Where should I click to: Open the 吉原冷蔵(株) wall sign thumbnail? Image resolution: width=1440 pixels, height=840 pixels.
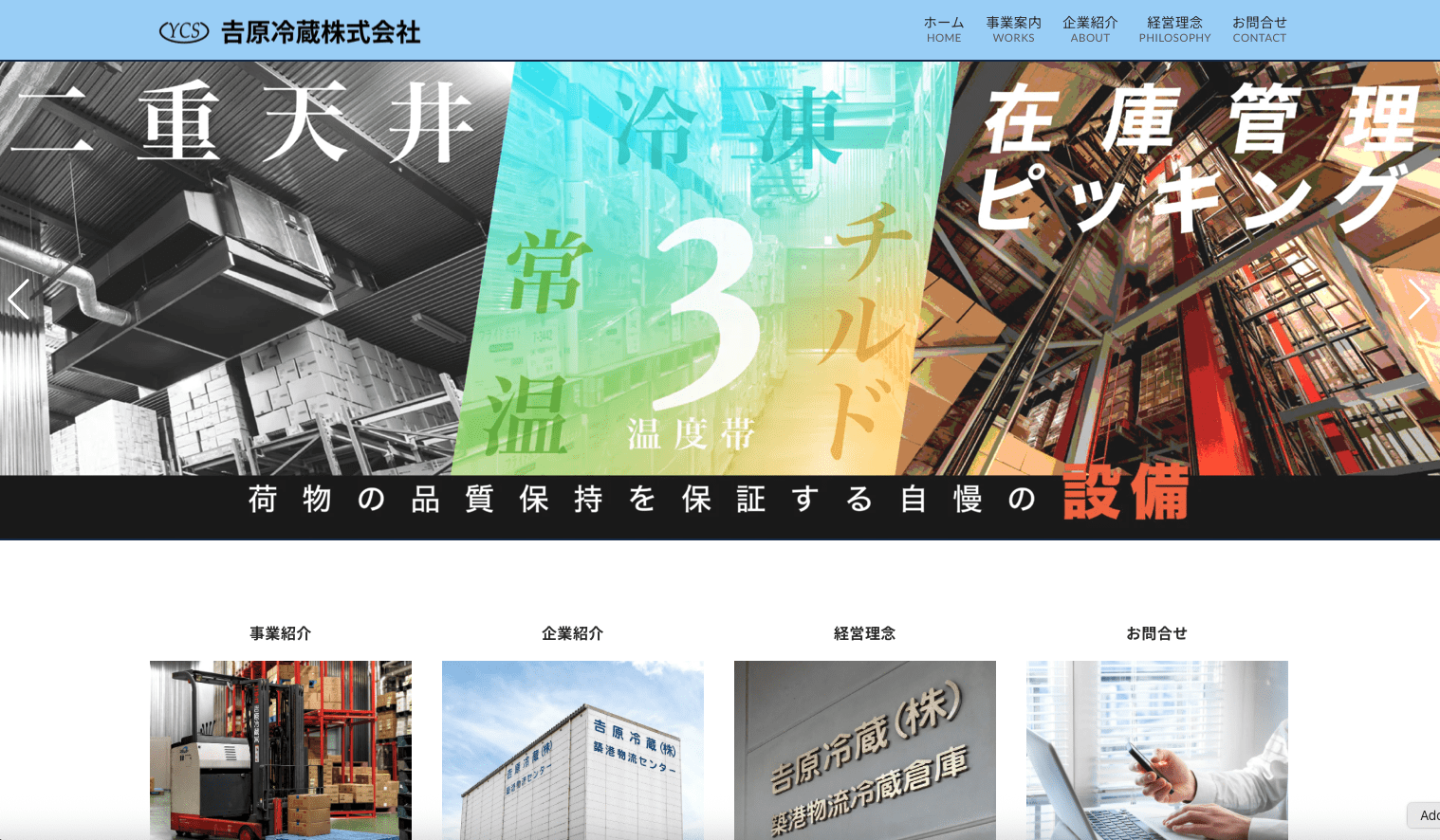[865, 749]
